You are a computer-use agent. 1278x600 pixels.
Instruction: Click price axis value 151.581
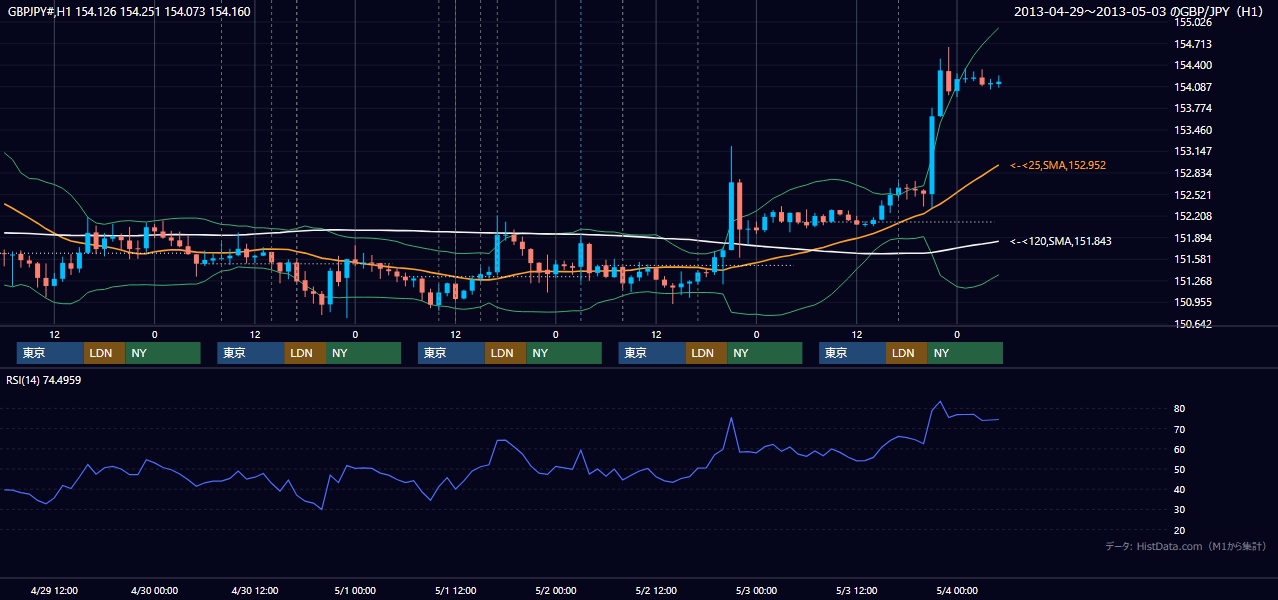1193,259
